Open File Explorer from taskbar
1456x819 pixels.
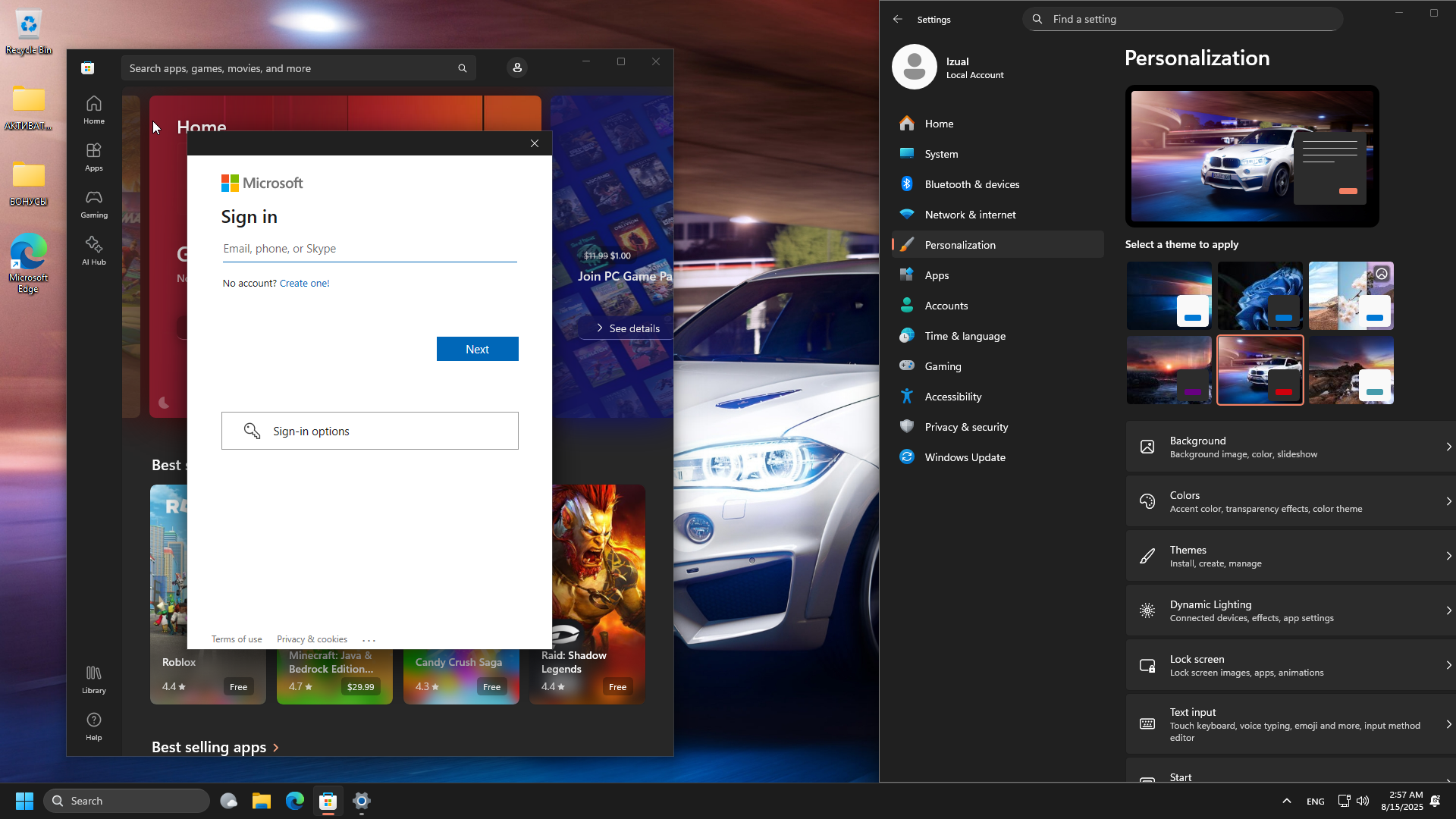(262, 801)
